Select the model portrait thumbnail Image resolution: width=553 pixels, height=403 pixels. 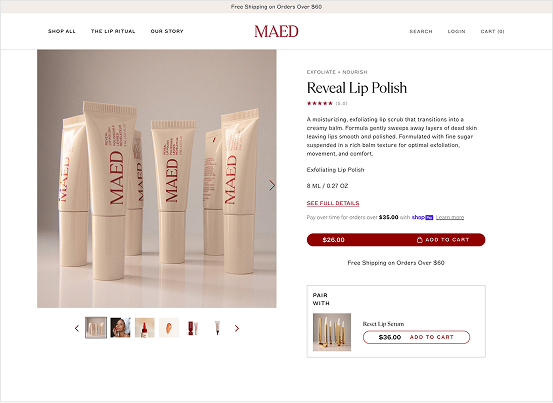120,328
